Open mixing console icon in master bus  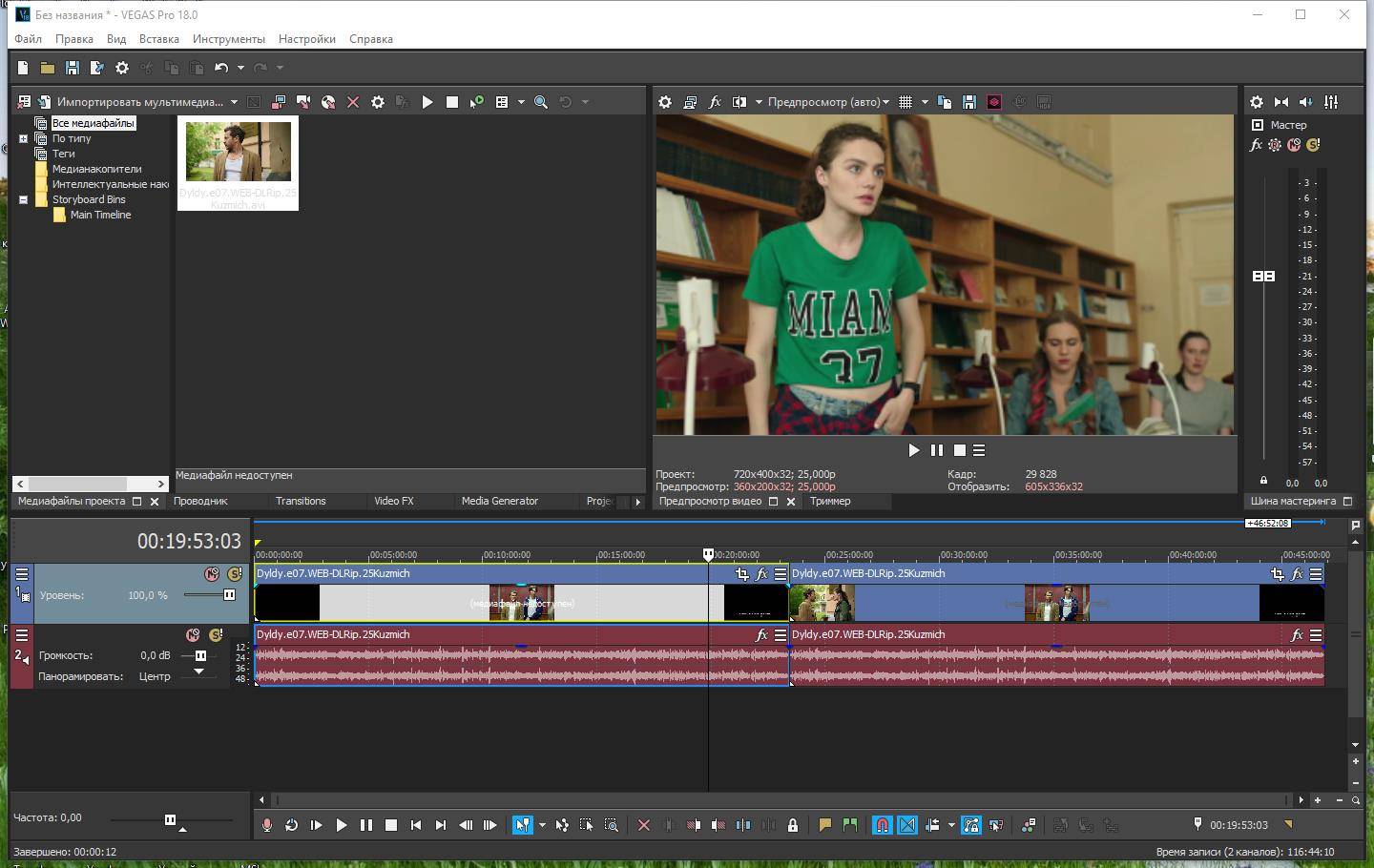tap(1331, 102)
